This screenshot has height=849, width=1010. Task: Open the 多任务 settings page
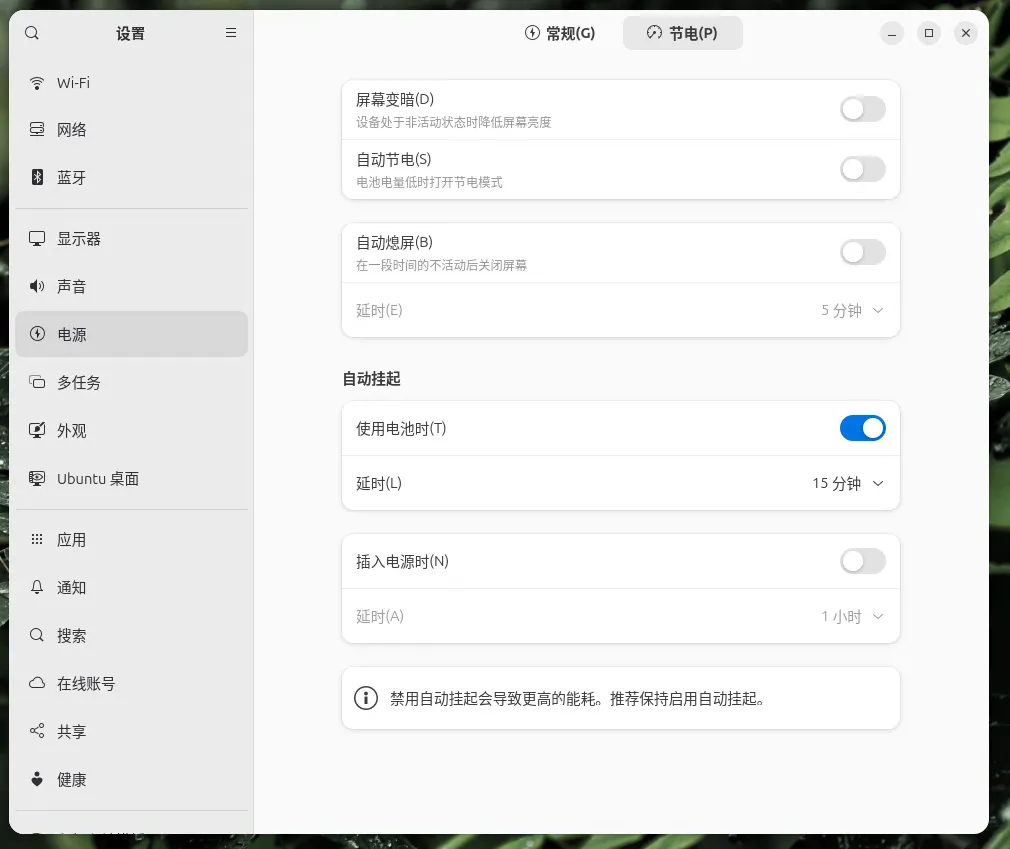(x=131, y=383)
